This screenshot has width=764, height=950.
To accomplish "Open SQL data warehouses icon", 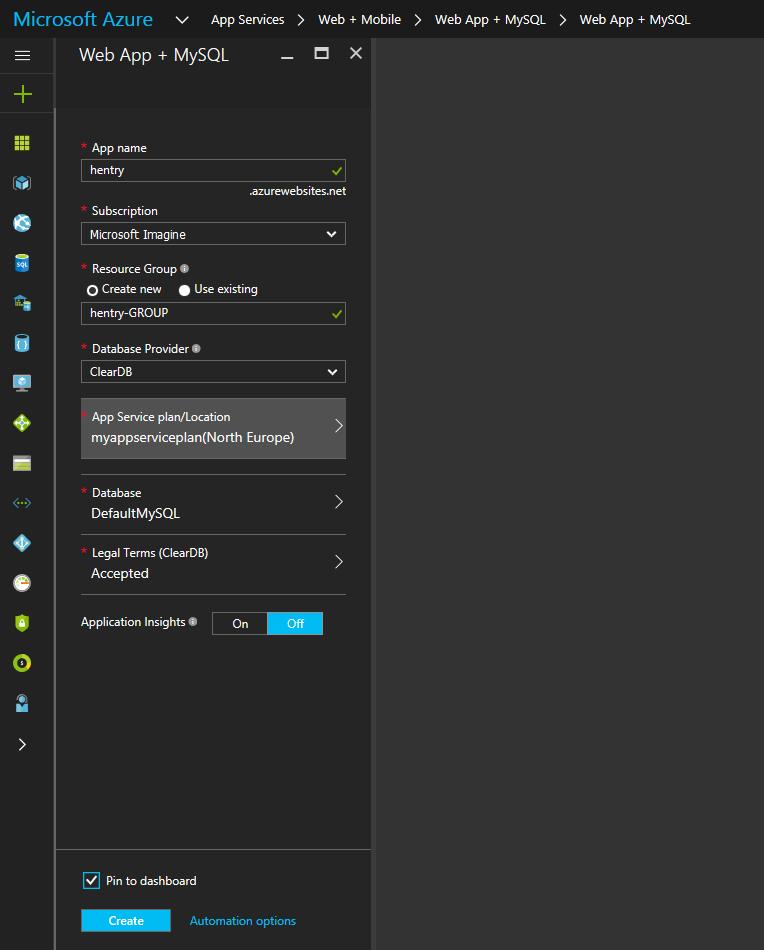I will click(22, 303).
